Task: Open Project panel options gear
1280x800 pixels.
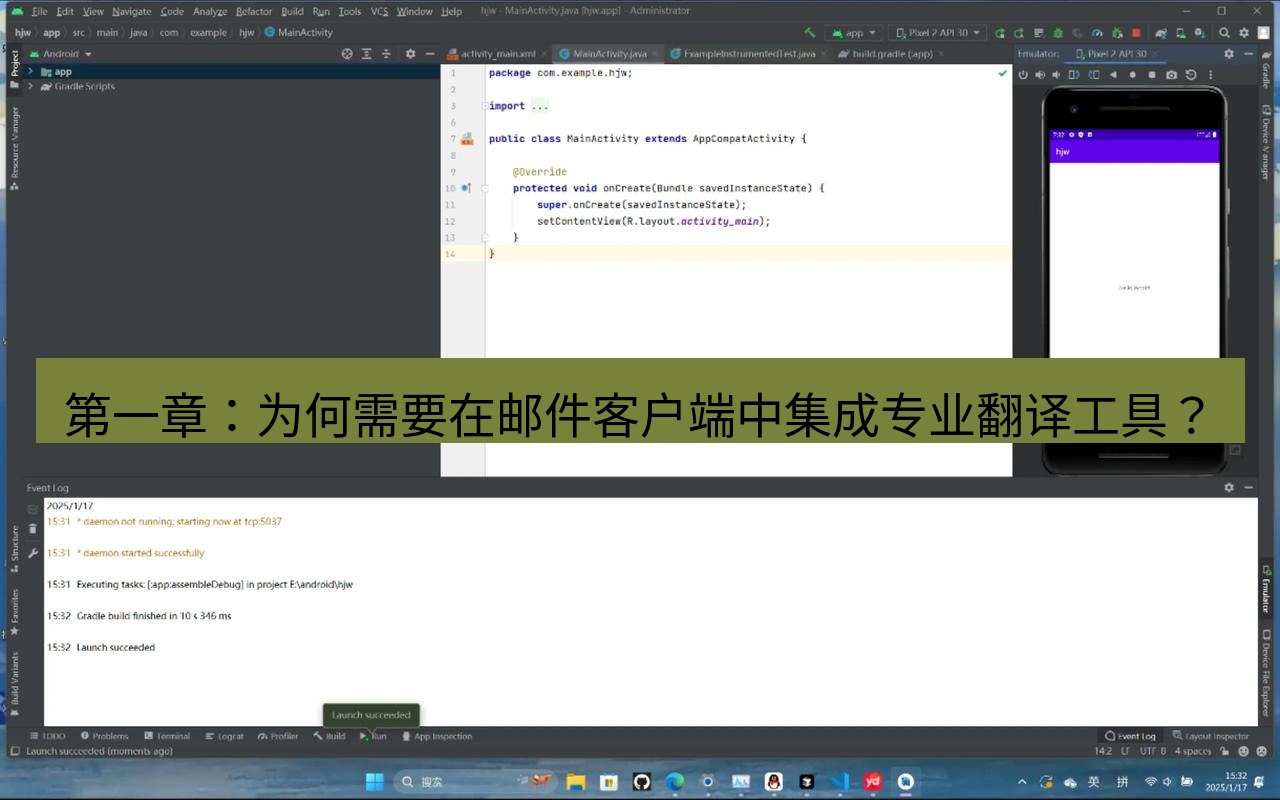Action: pos(410,53)
